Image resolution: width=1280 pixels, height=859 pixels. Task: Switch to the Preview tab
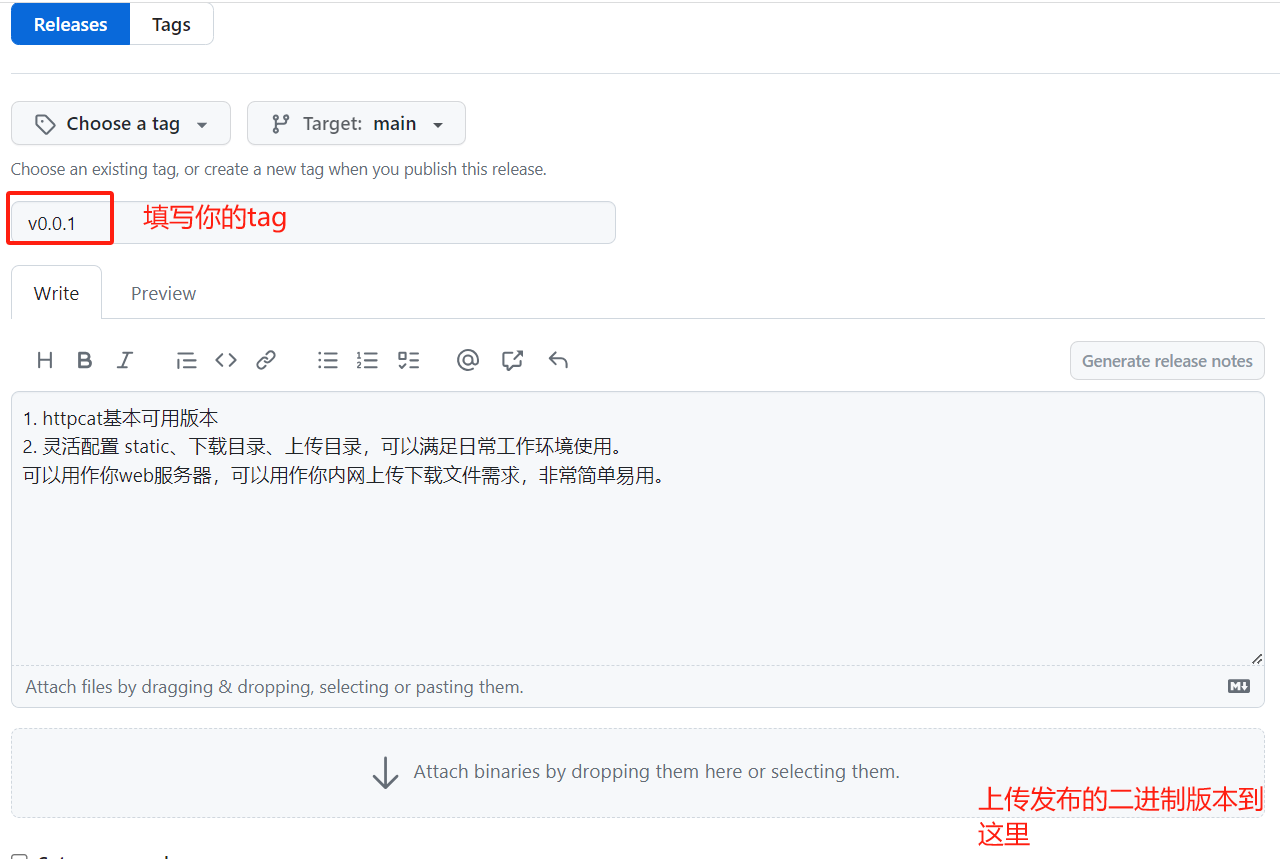[x=163, y=292]
